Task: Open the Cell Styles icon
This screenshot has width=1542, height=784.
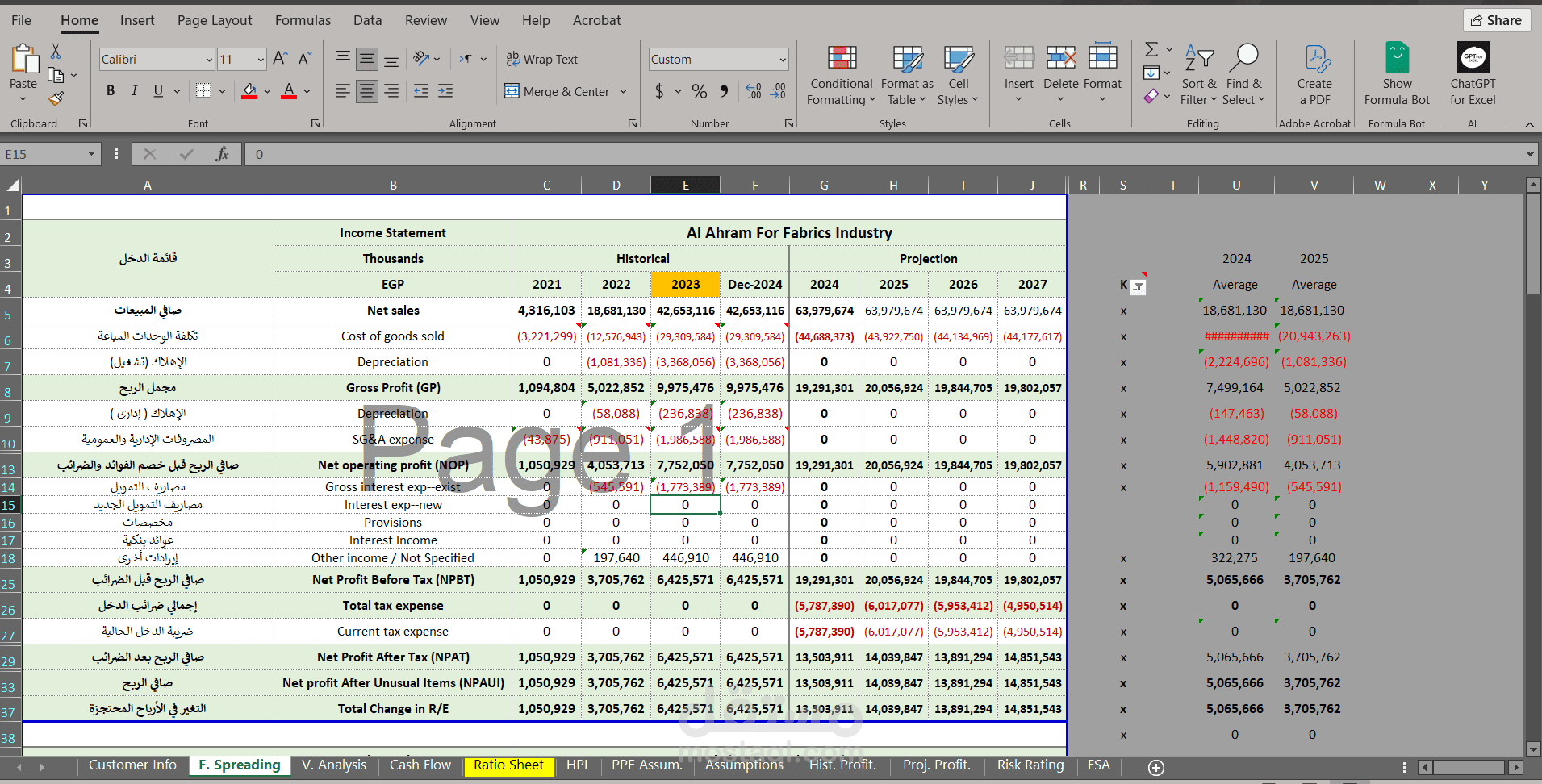Action: (x=959, y=58)
